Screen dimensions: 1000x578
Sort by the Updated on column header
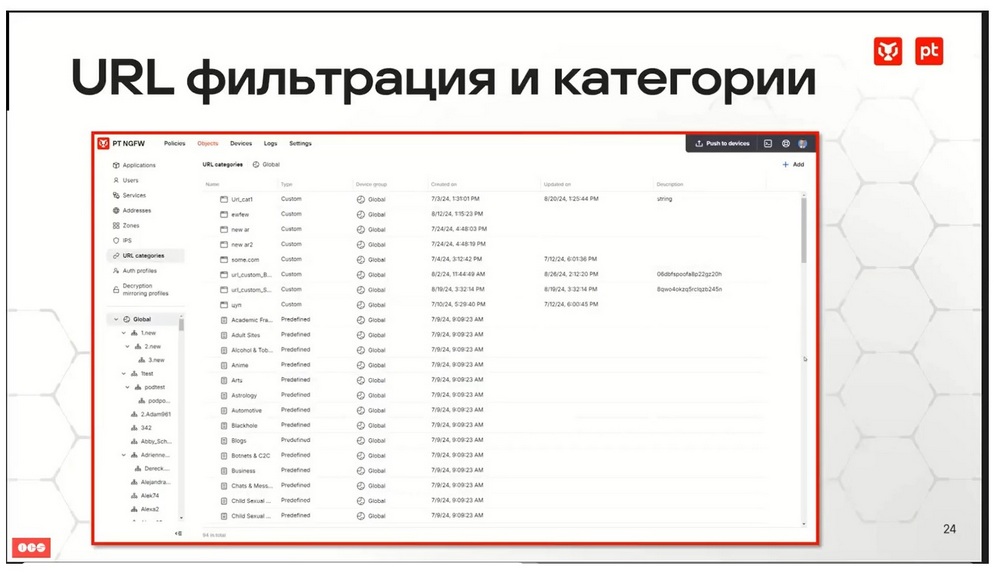click(557, 184)
